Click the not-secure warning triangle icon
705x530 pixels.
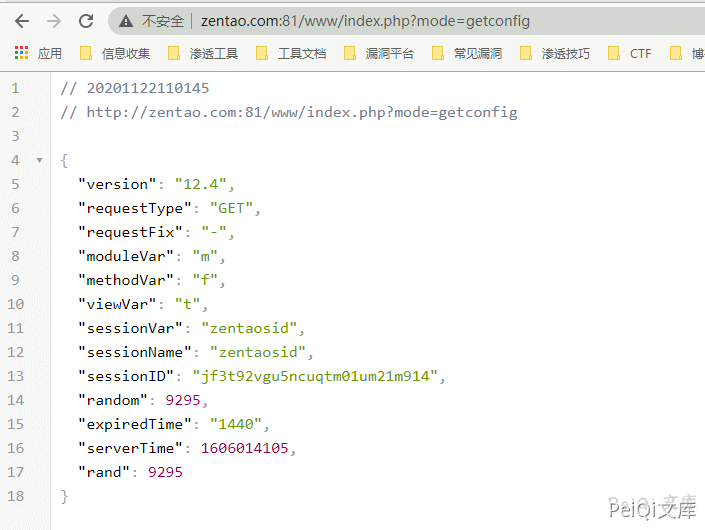coord(126,21)
